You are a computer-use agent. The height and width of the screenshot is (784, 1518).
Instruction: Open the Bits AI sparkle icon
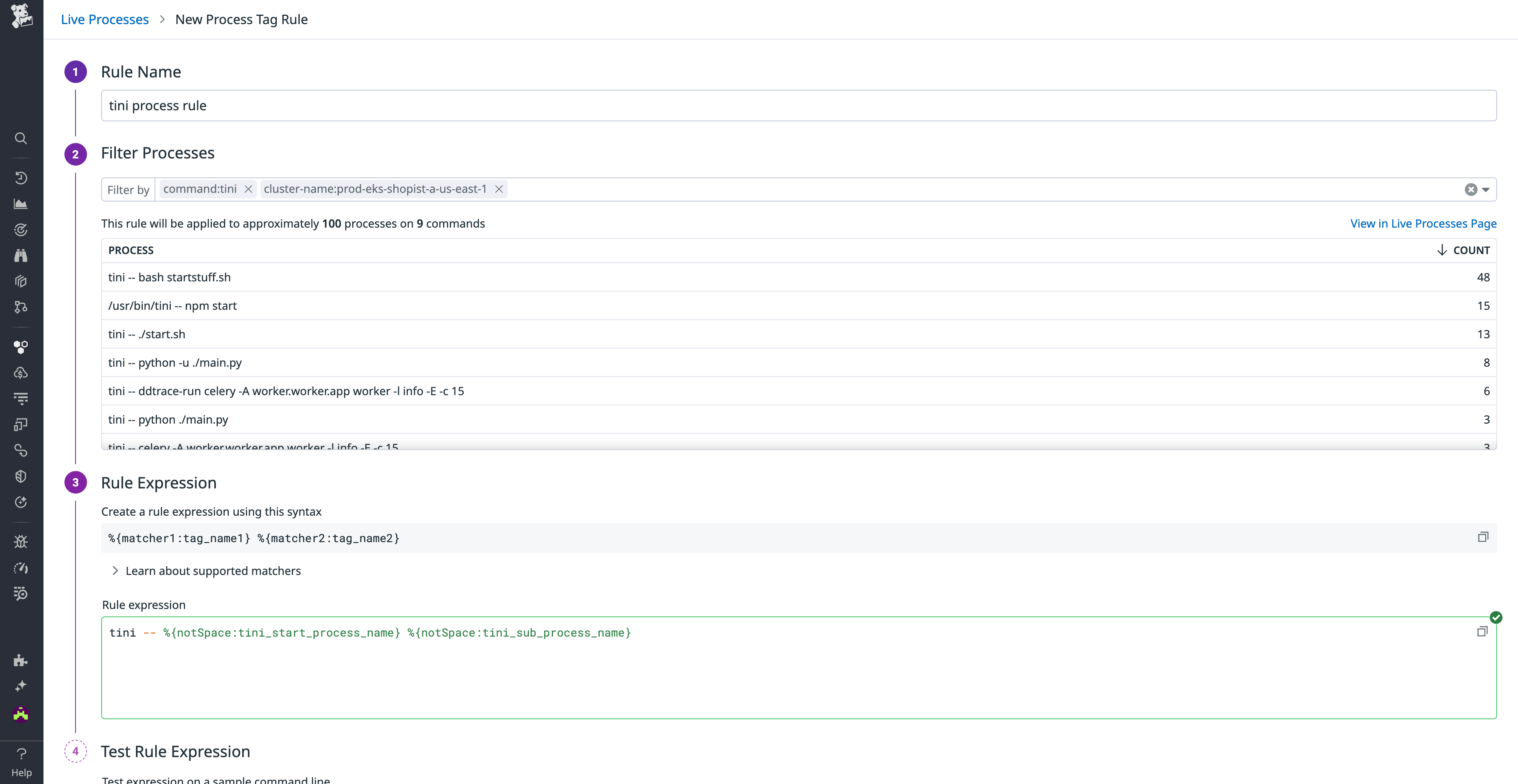(x=21, y=686)
